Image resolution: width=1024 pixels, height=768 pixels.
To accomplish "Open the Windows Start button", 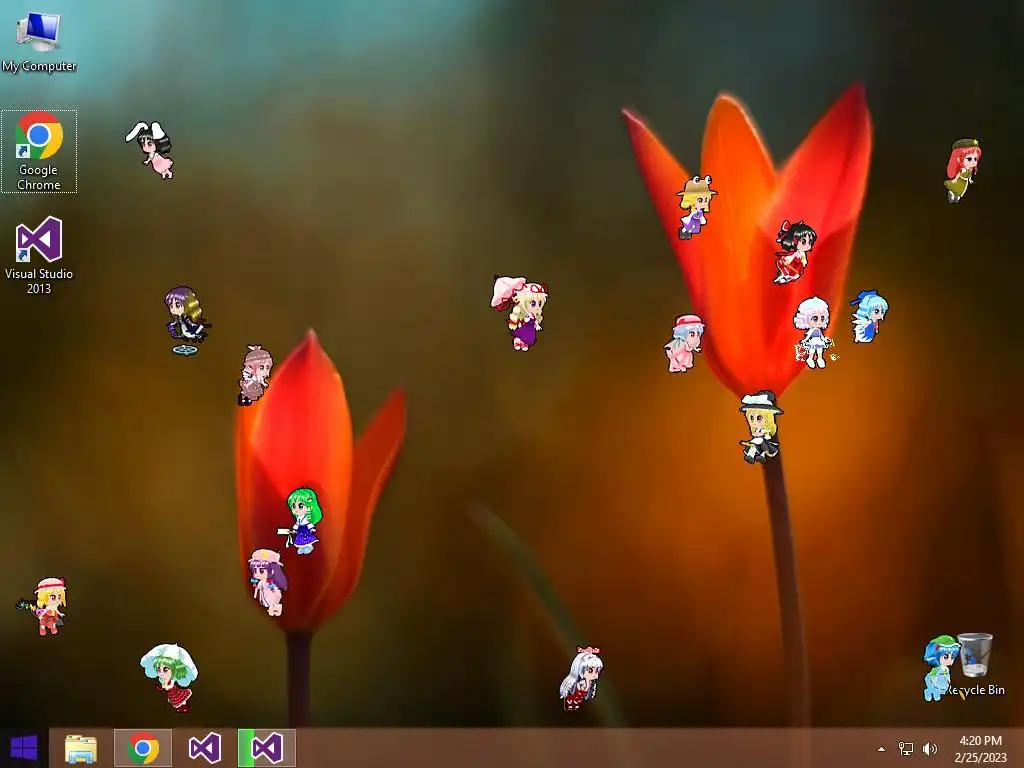I will pyautogui.click(x=24, y=748).
